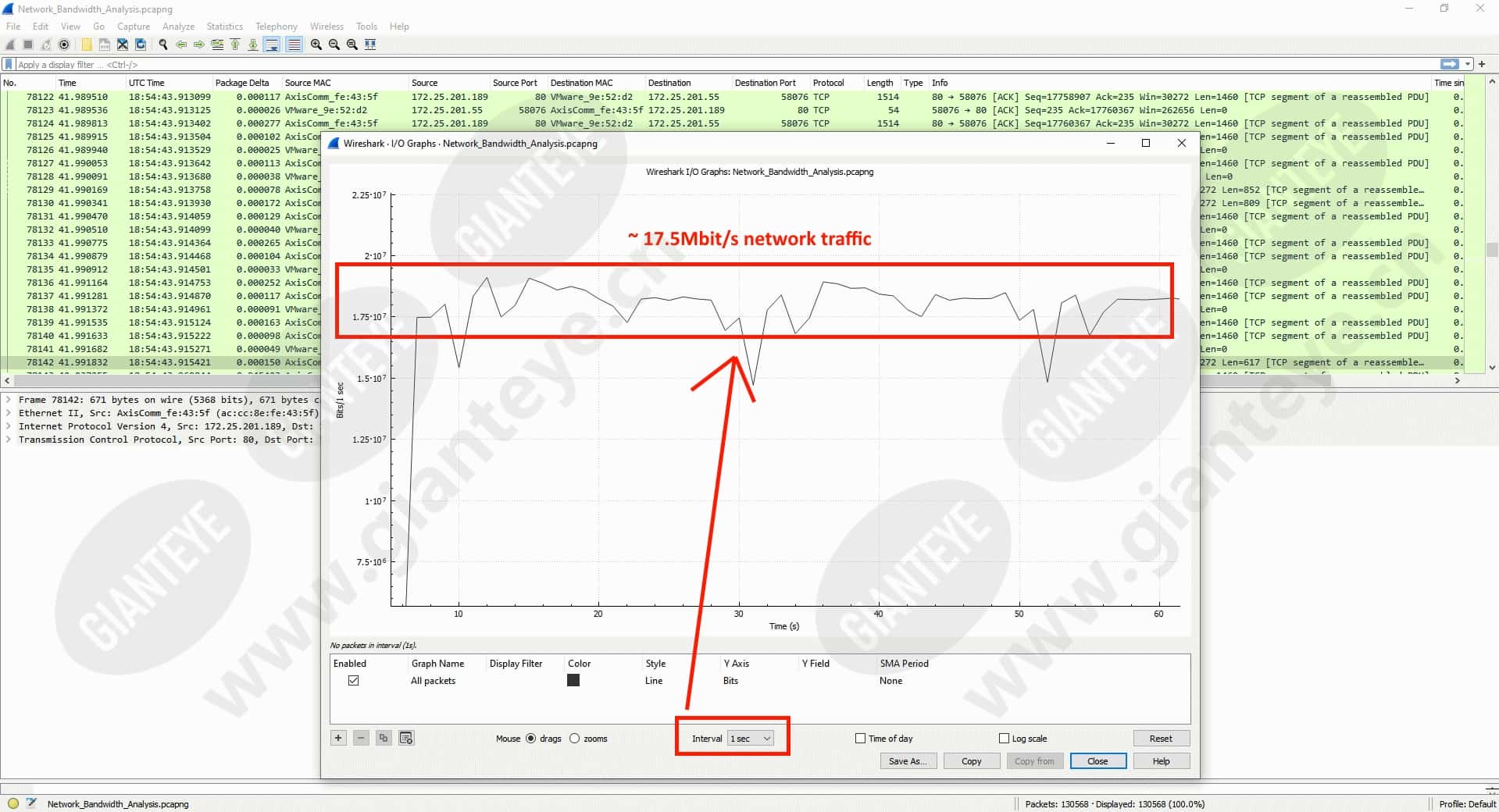1499x812 pixels.
Task: Click packet list scroll-right arrow
Action: tap(1457, 380)
